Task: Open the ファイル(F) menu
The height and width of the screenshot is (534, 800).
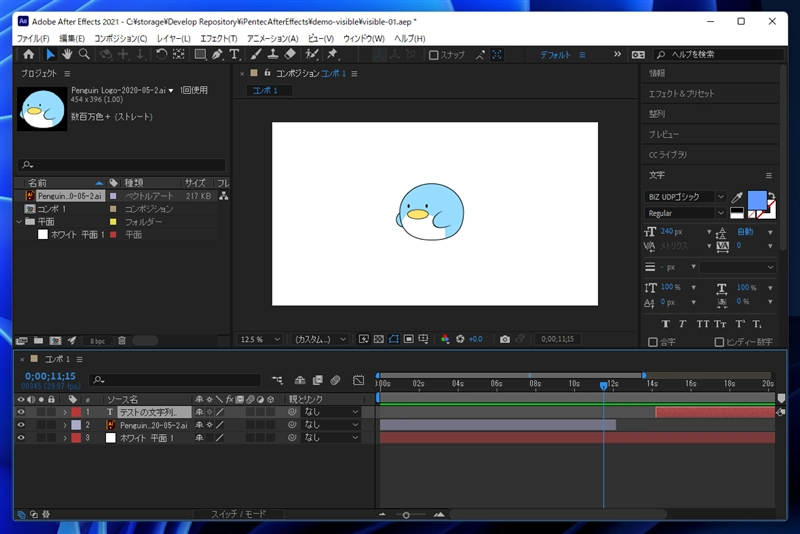Action: click(33, 38)
